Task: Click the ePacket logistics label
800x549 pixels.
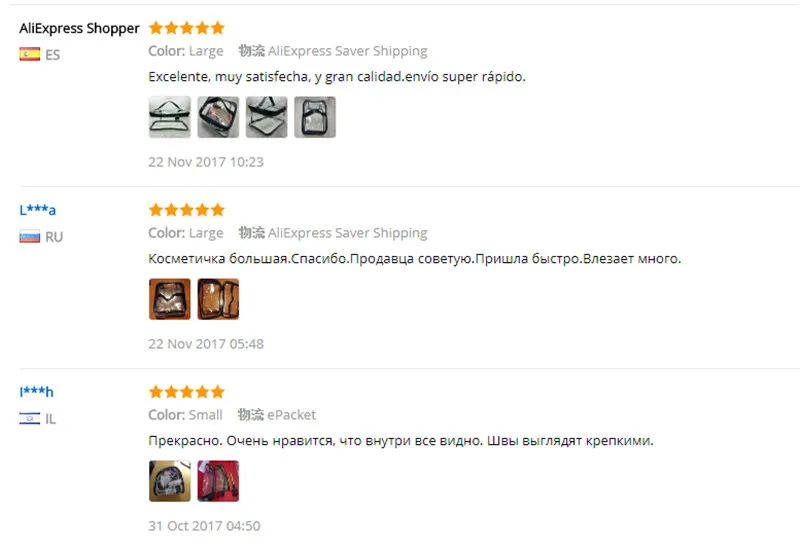Action: pos(291,415)
